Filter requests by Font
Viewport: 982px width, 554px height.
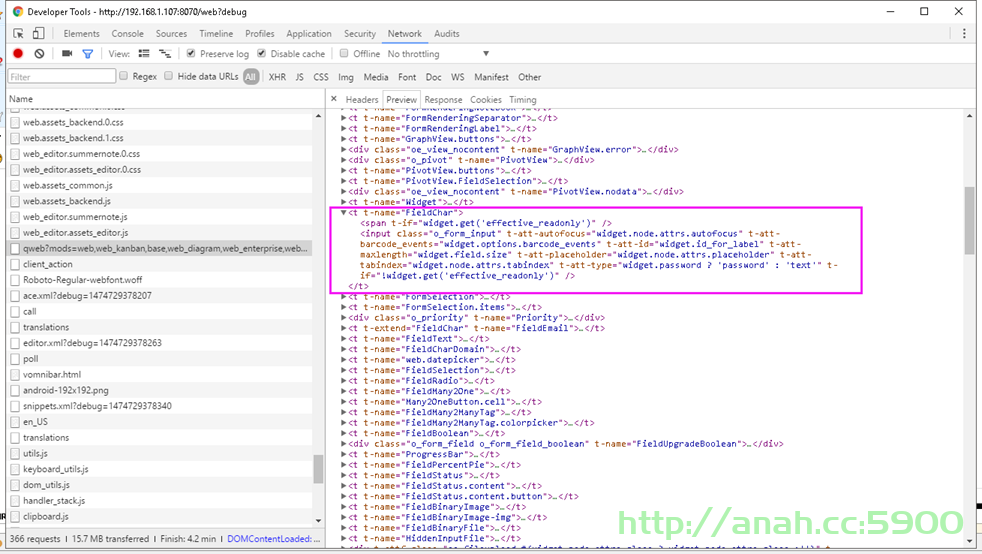pos(406,77)
